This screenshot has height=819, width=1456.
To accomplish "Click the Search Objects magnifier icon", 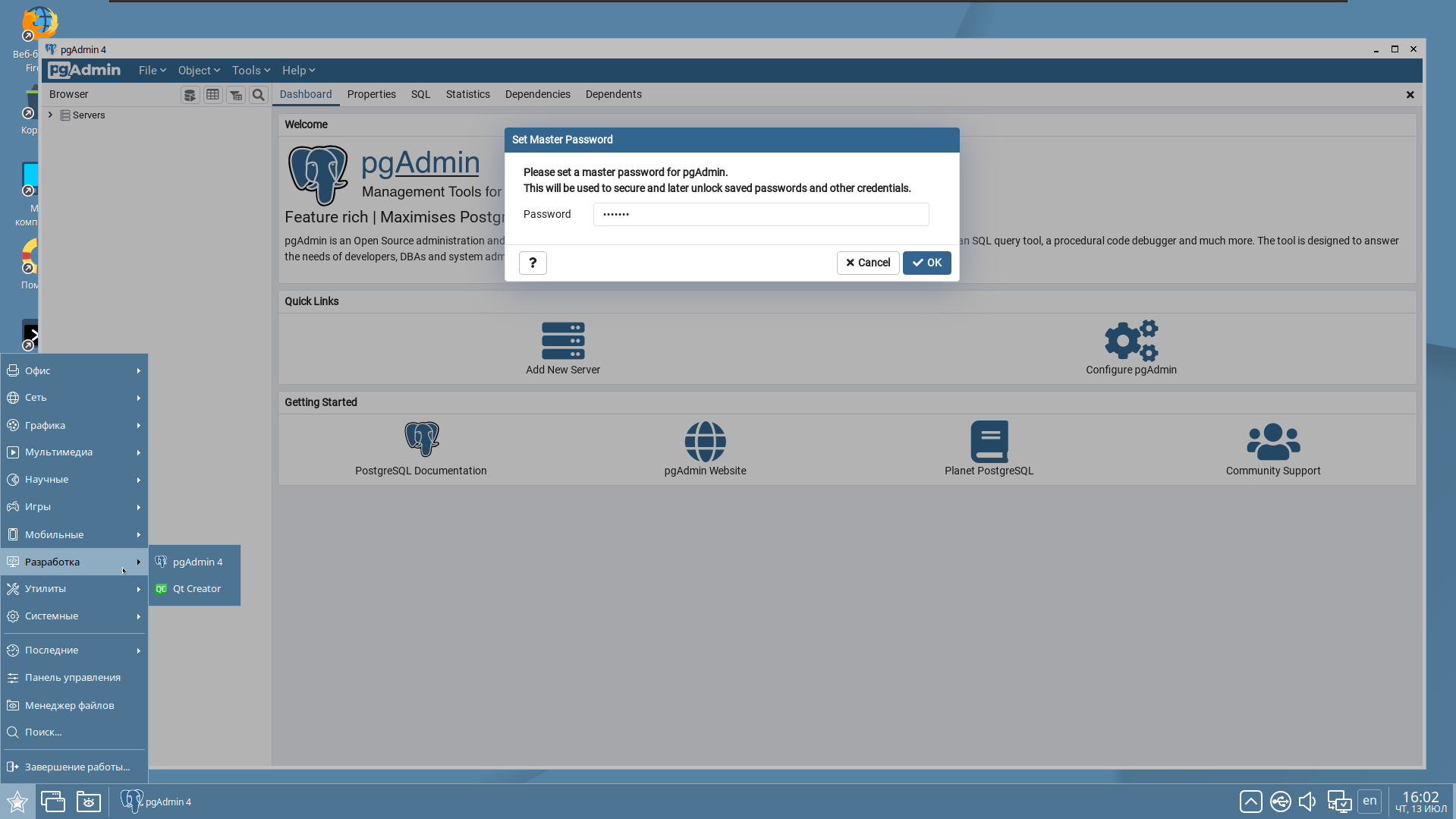I will pos(259,95).
